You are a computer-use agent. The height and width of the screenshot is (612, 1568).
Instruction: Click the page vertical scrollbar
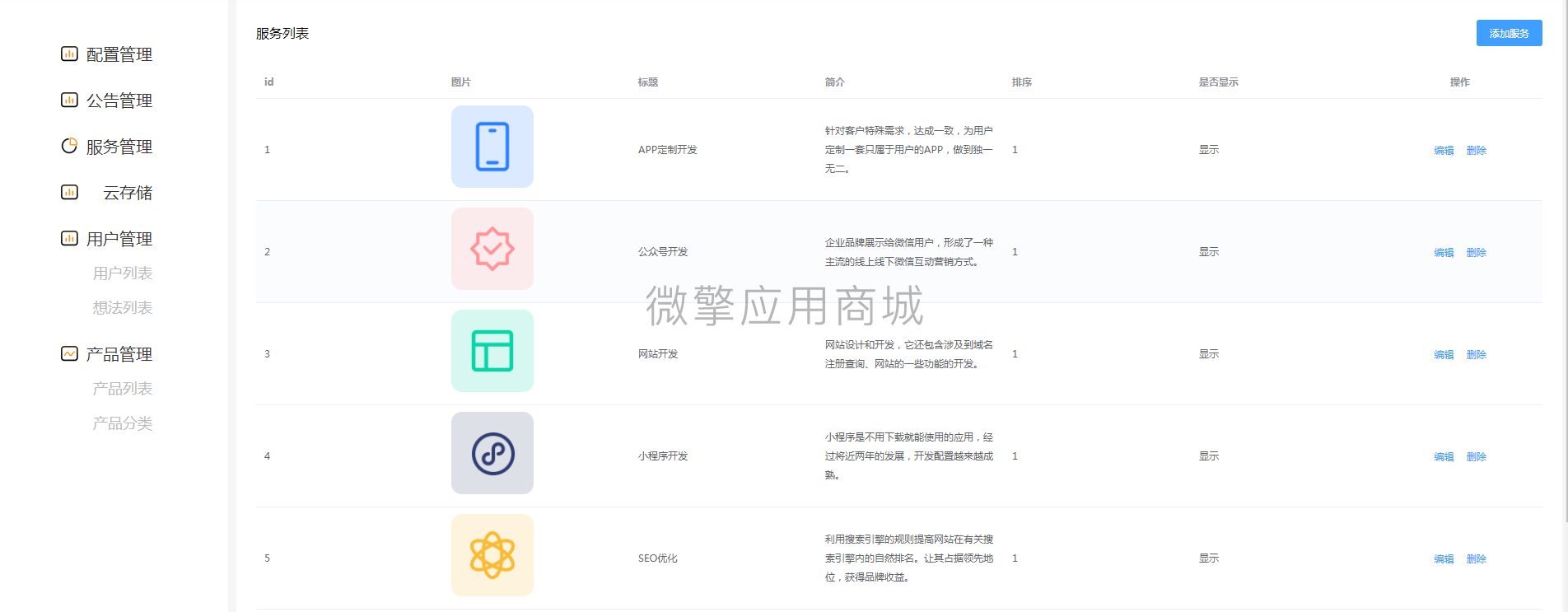coord(1565,260)
